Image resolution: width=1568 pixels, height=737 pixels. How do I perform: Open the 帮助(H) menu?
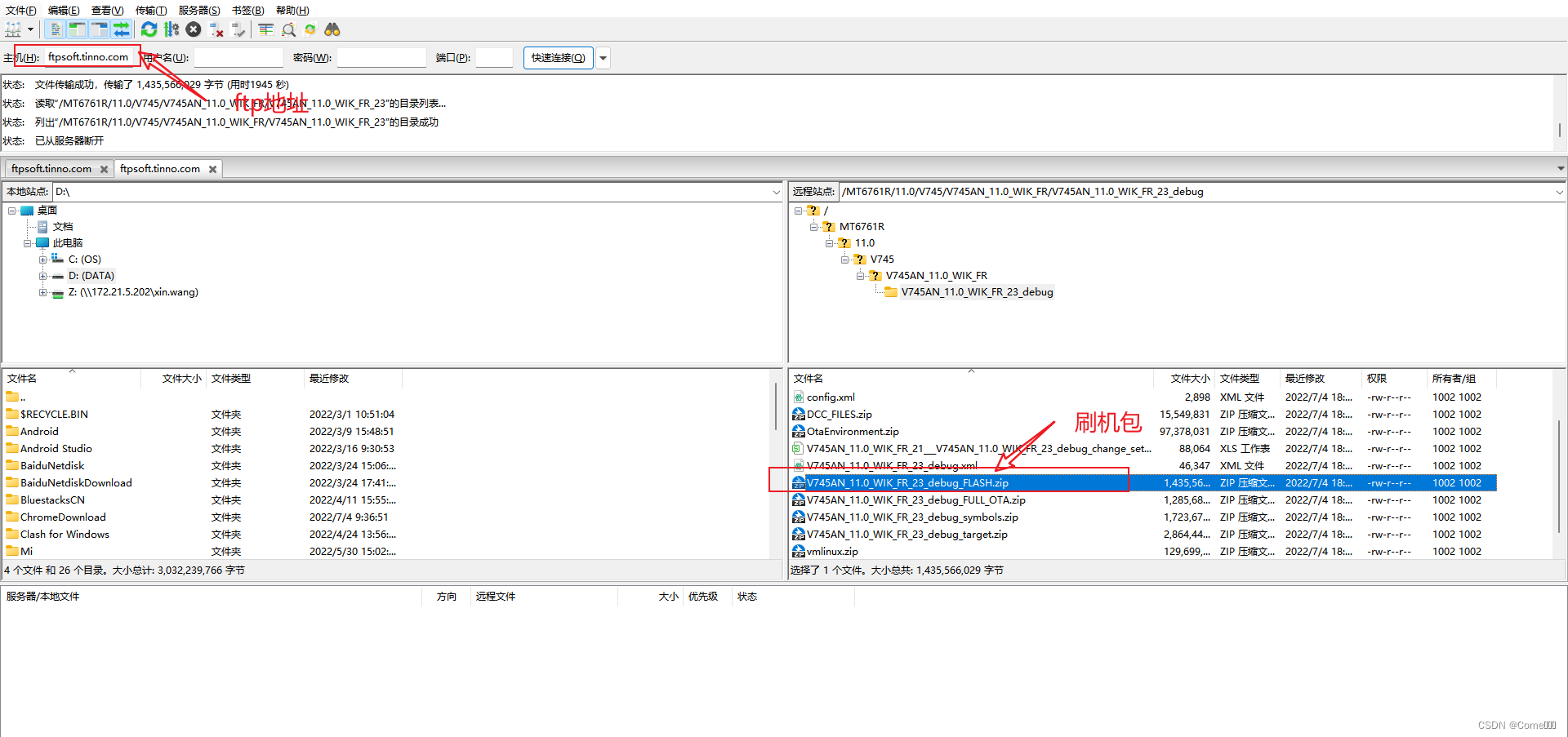[x=292, y=10]
